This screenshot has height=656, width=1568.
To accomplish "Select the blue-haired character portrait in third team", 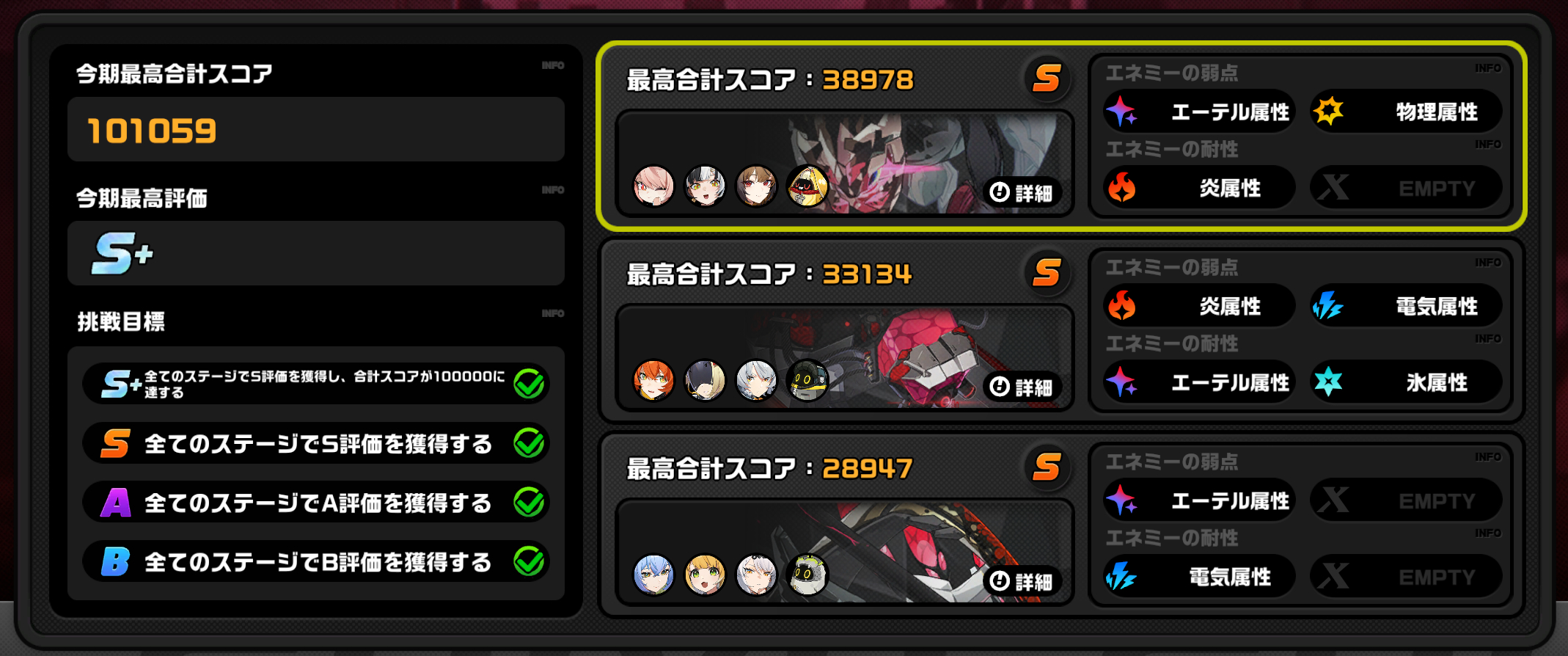I will point(653,574).
